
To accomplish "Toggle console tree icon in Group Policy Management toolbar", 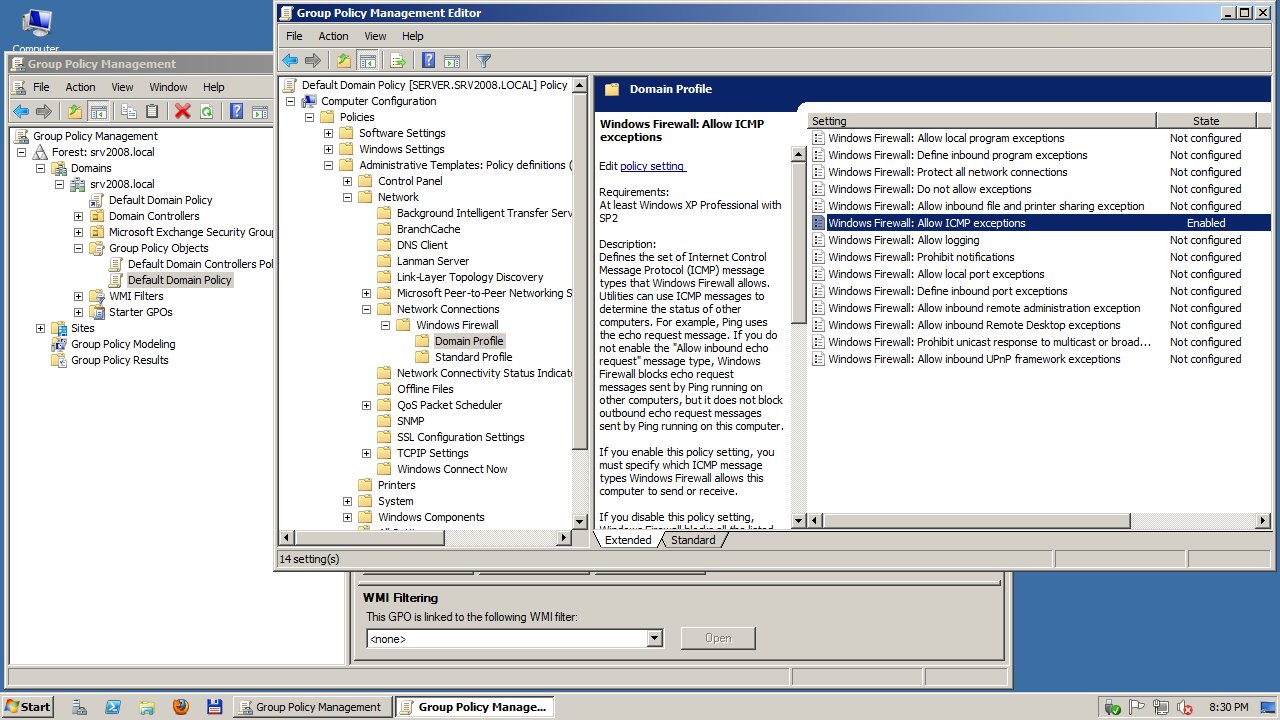I will [97, 111].
